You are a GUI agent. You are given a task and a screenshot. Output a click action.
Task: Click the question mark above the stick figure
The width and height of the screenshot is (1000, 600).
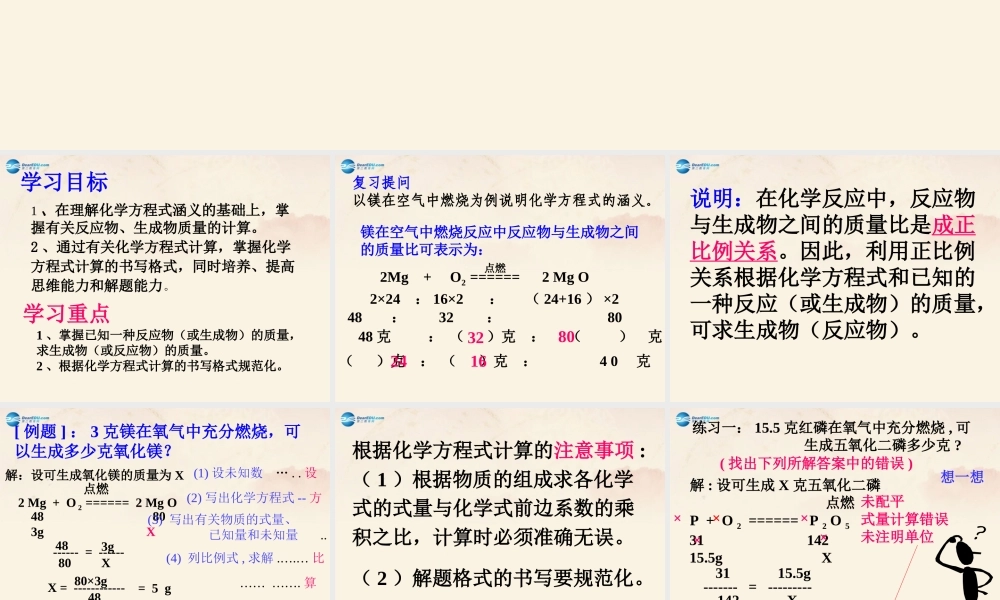[x=978, y=533]
